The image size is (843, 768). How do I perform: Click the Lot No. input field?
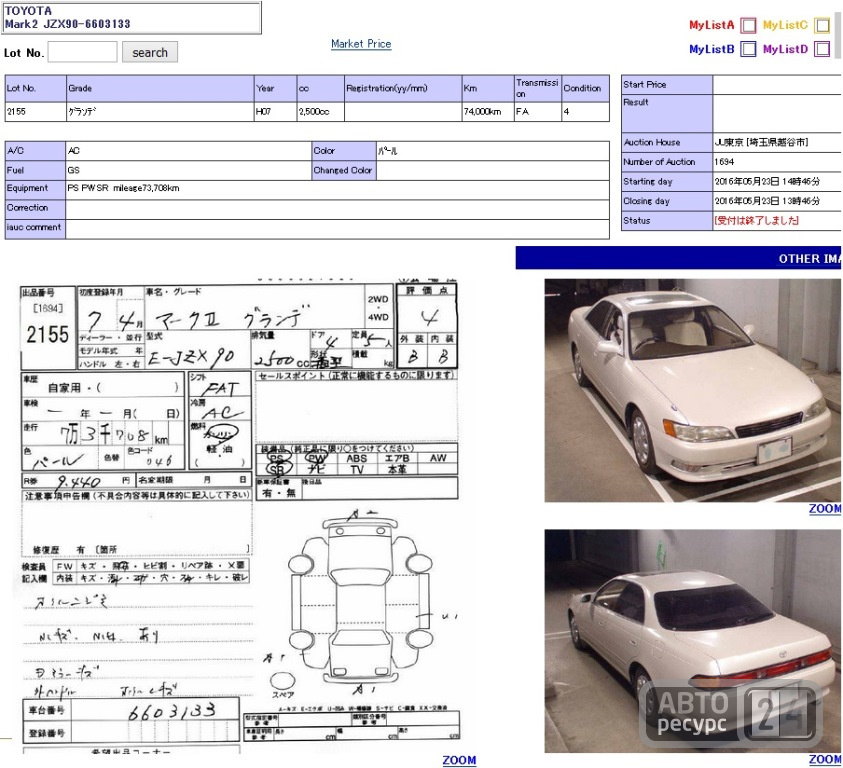[x=82, y=52]
